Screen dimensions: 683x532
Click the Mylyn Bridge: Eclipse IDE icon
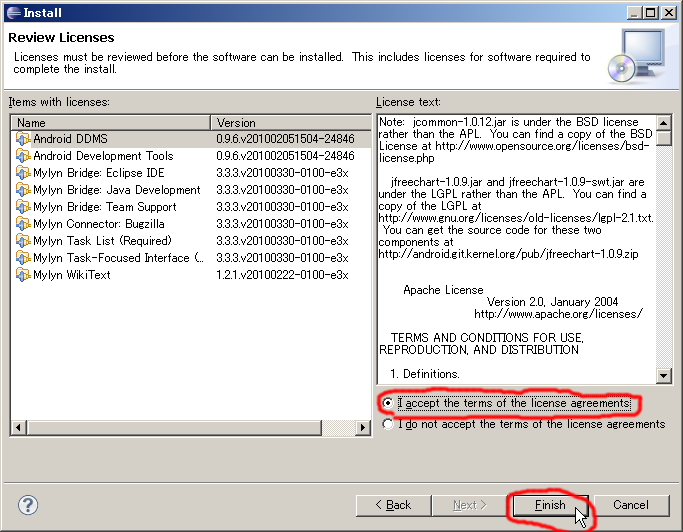click(23, 173)
